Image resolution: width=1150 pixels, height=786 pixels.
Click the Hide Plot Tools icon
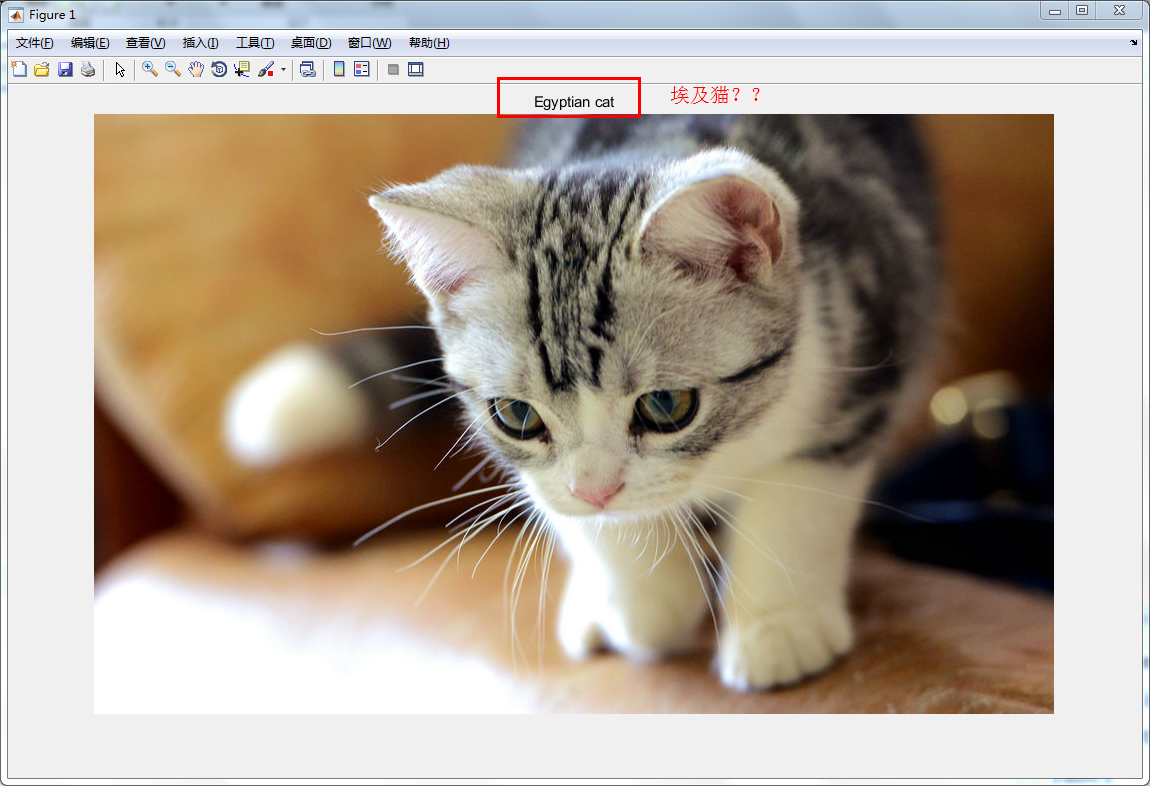[x=393, y=69]
